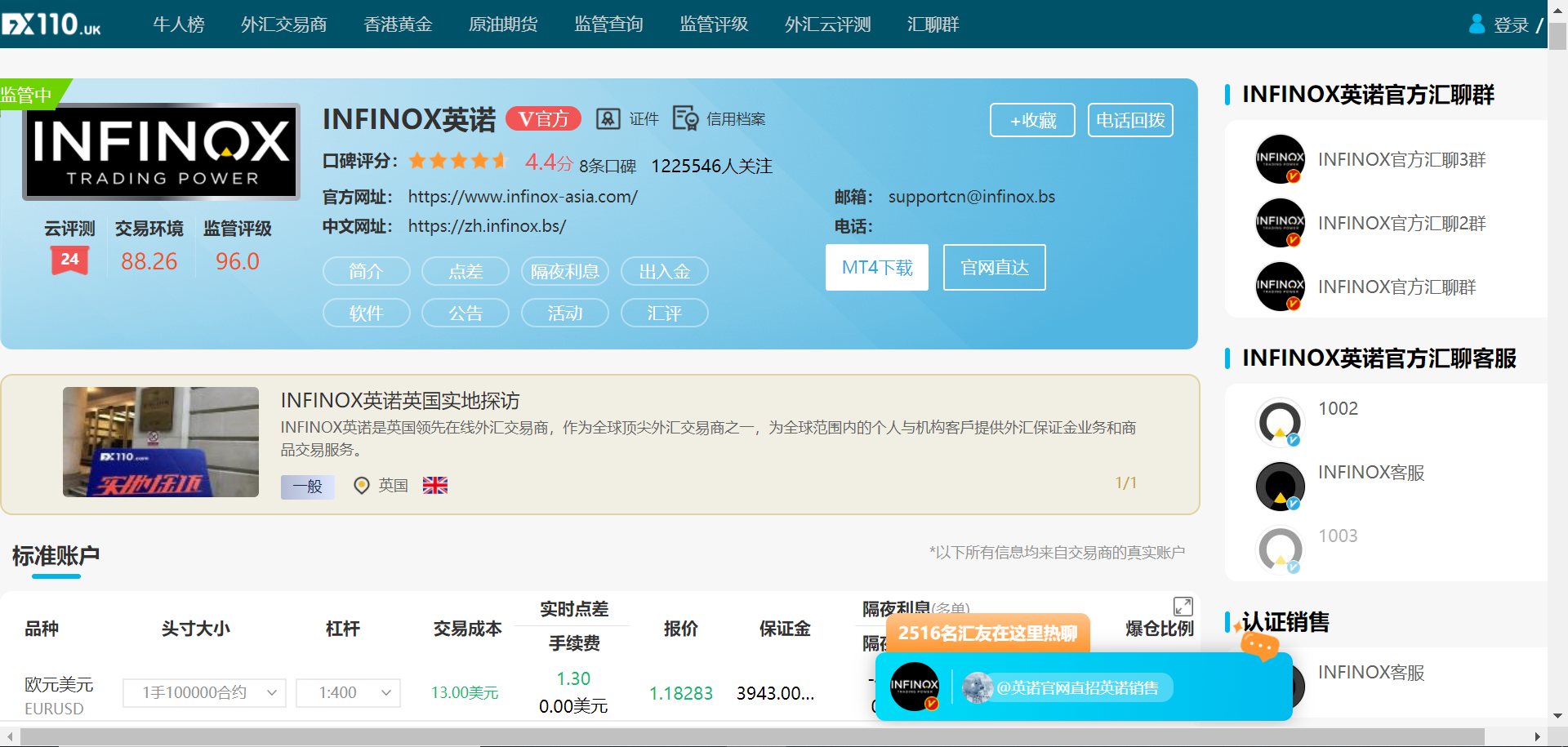Click the 2516名汇友在这里热聊 banner
Viewport: 1568px width, 747px height.
[x=988, y=633]
